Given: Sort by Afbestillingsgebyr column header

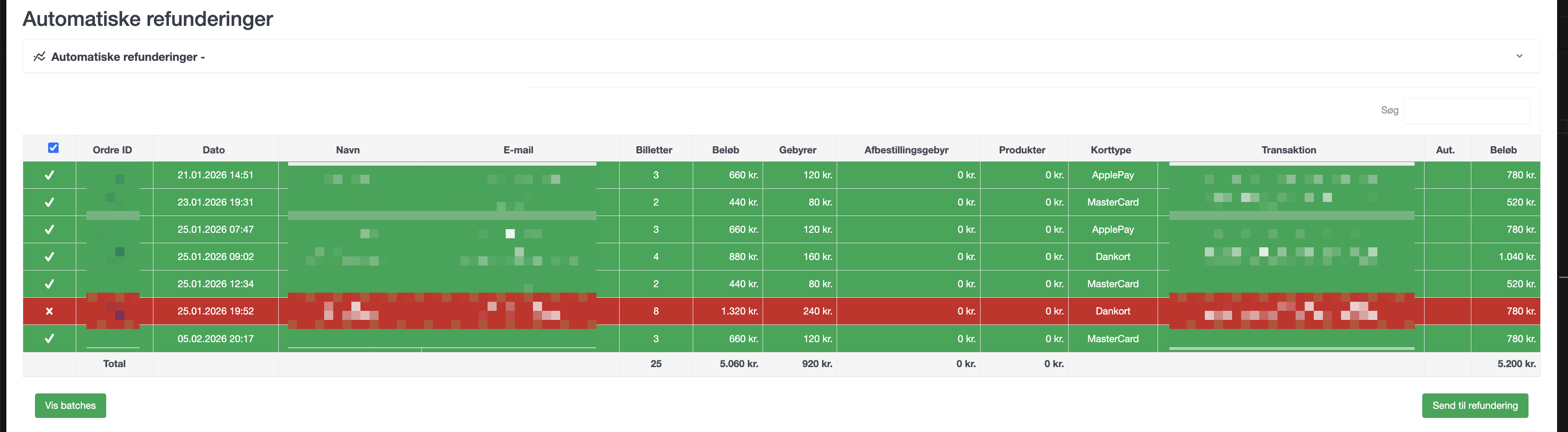Looking at the screenshot, I should (907, 150).
